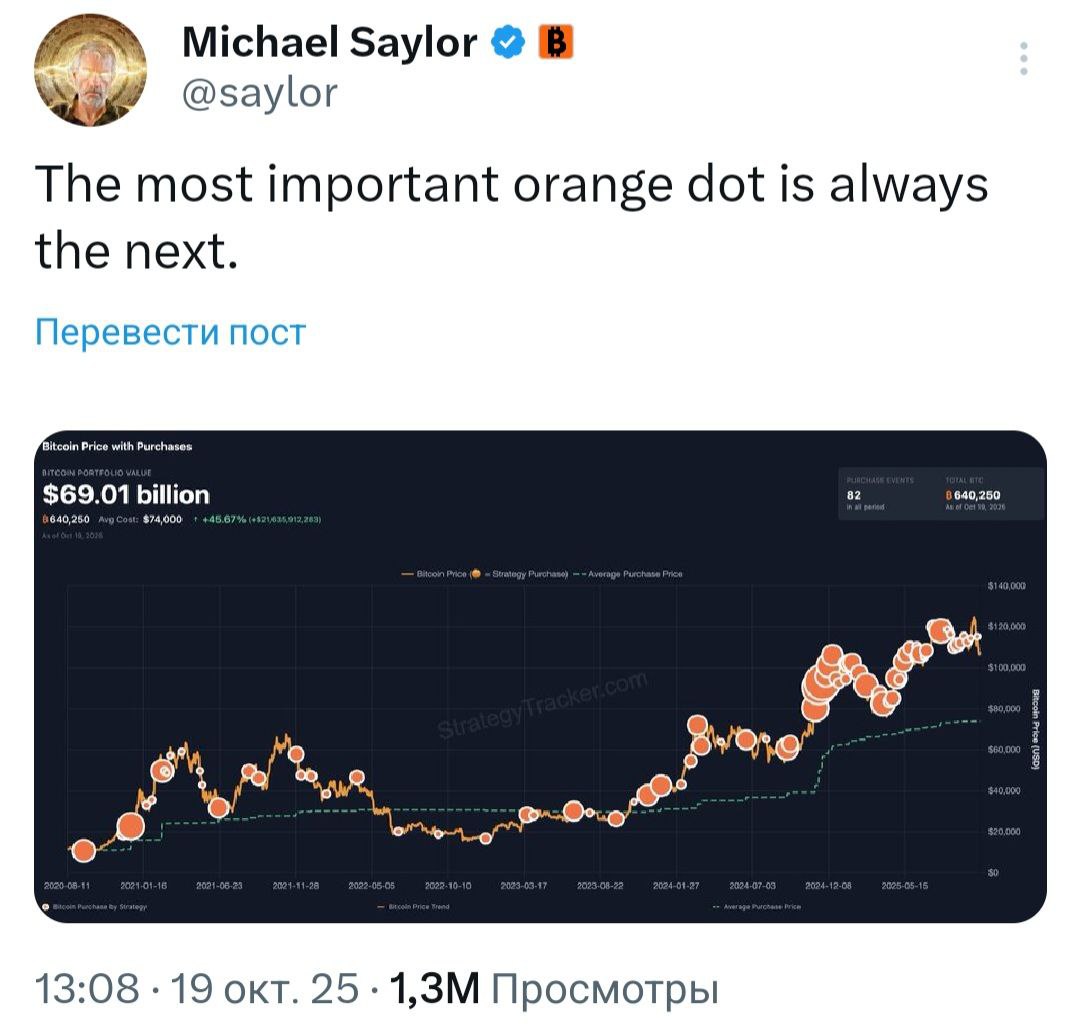Screen dimensions: 1080x1027
Task: Open the @saylor handle link
Action: (x=260, y=93)
